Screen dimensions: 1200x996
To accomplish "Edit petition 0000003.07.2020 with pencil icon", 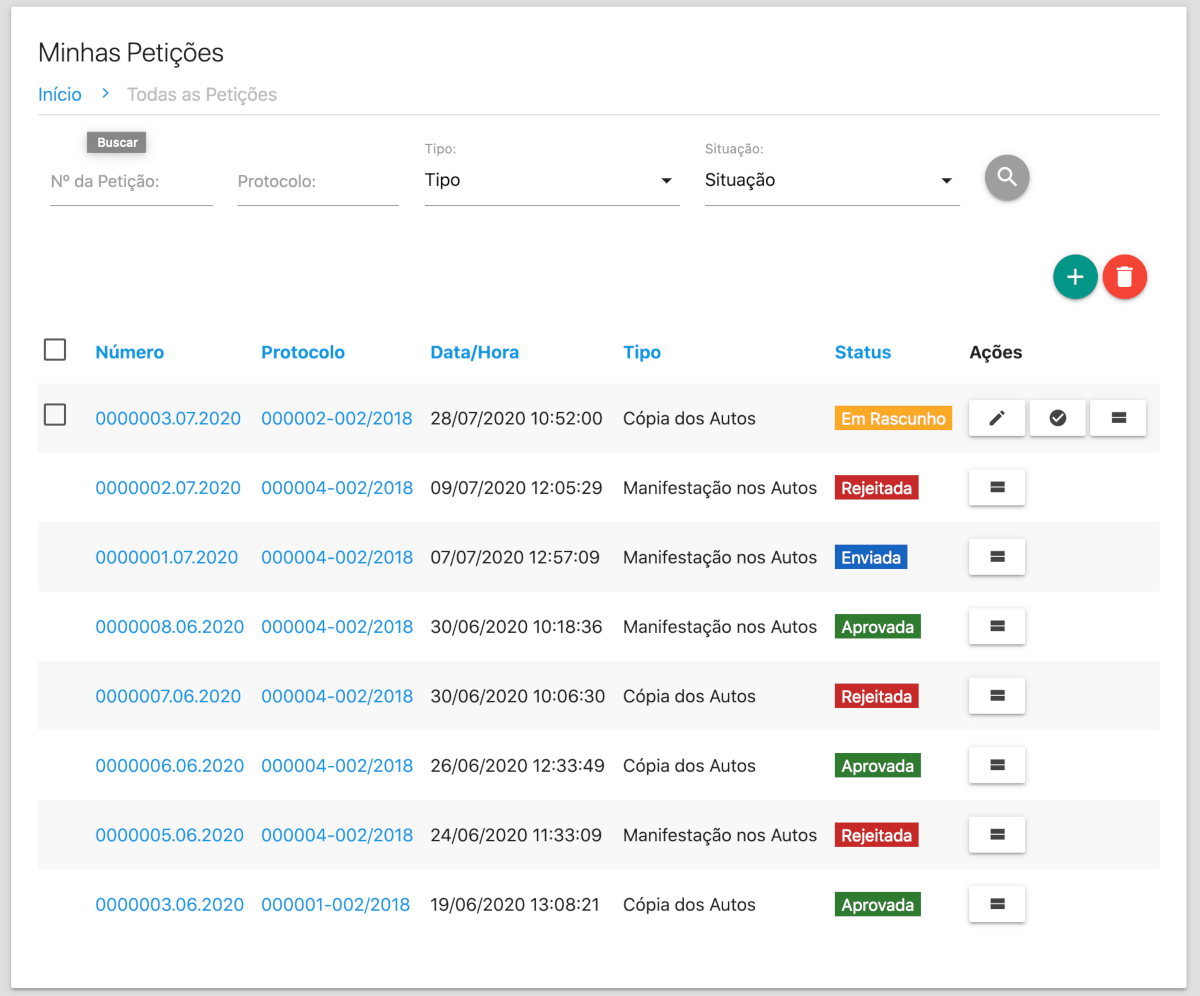I will pos(997,418).
